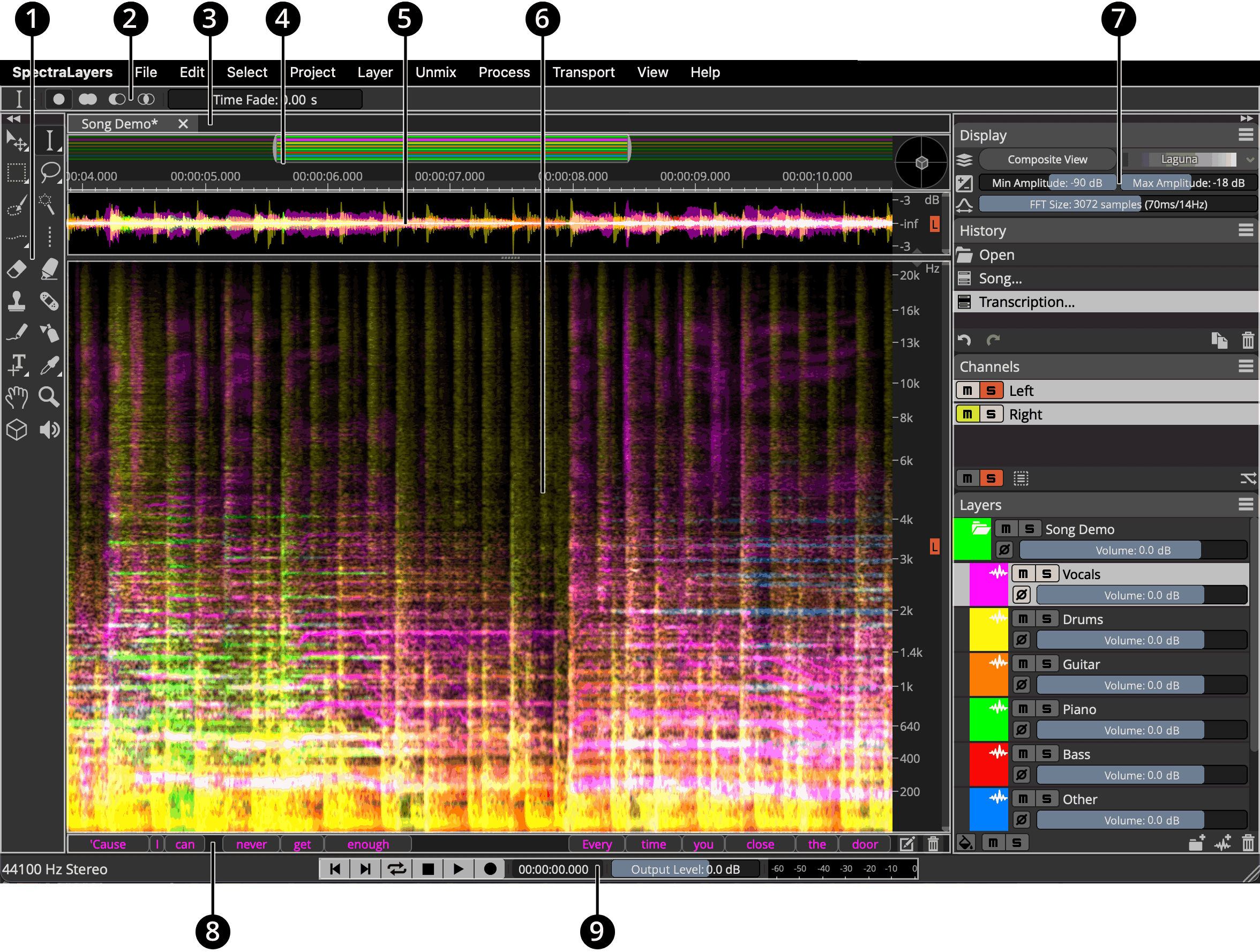Select the Time Range selection tool
Viewport: 1260px width, 952px height.
click(x=50, y=140)
